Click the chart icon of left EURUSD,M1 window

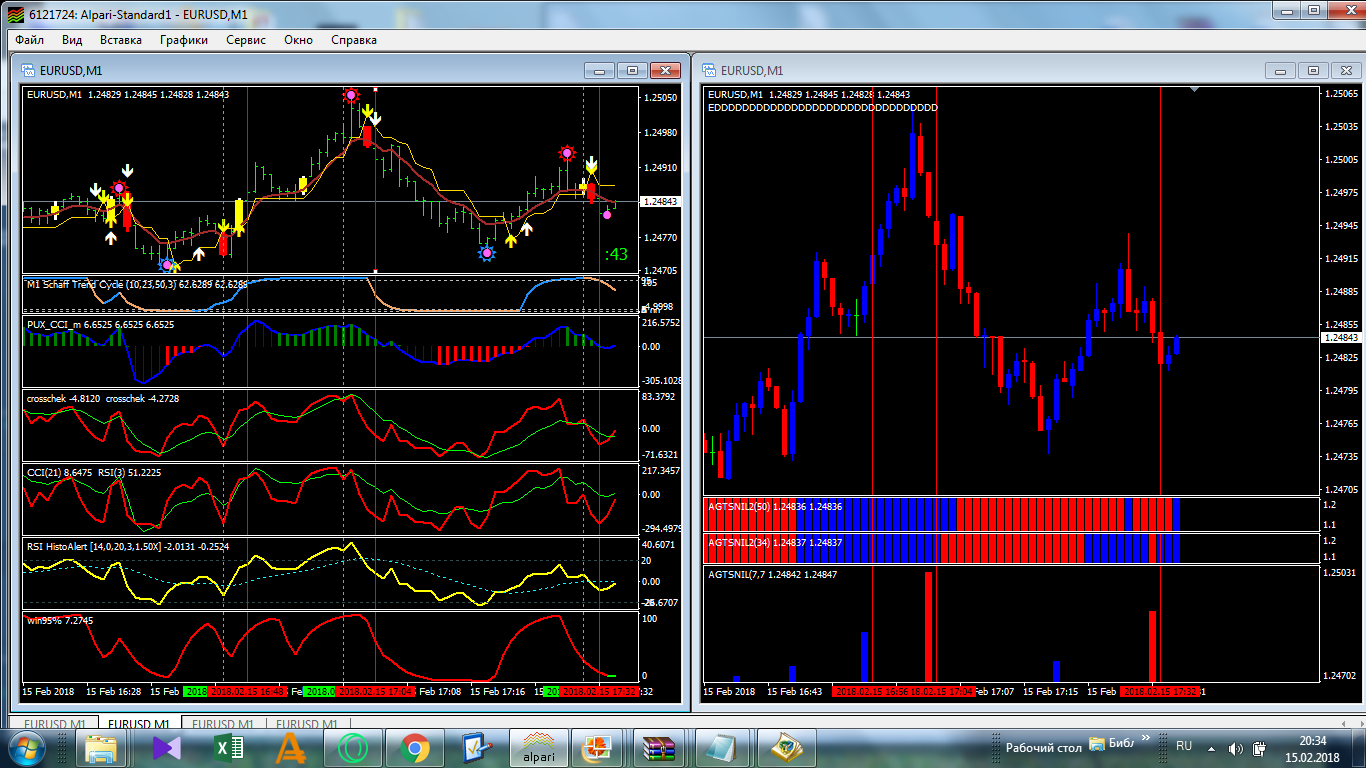pos(28,70)
